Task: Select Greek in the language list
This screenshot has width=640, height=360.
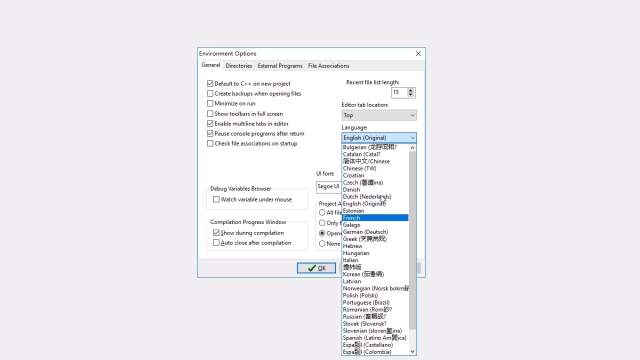Action: [375, 239]
